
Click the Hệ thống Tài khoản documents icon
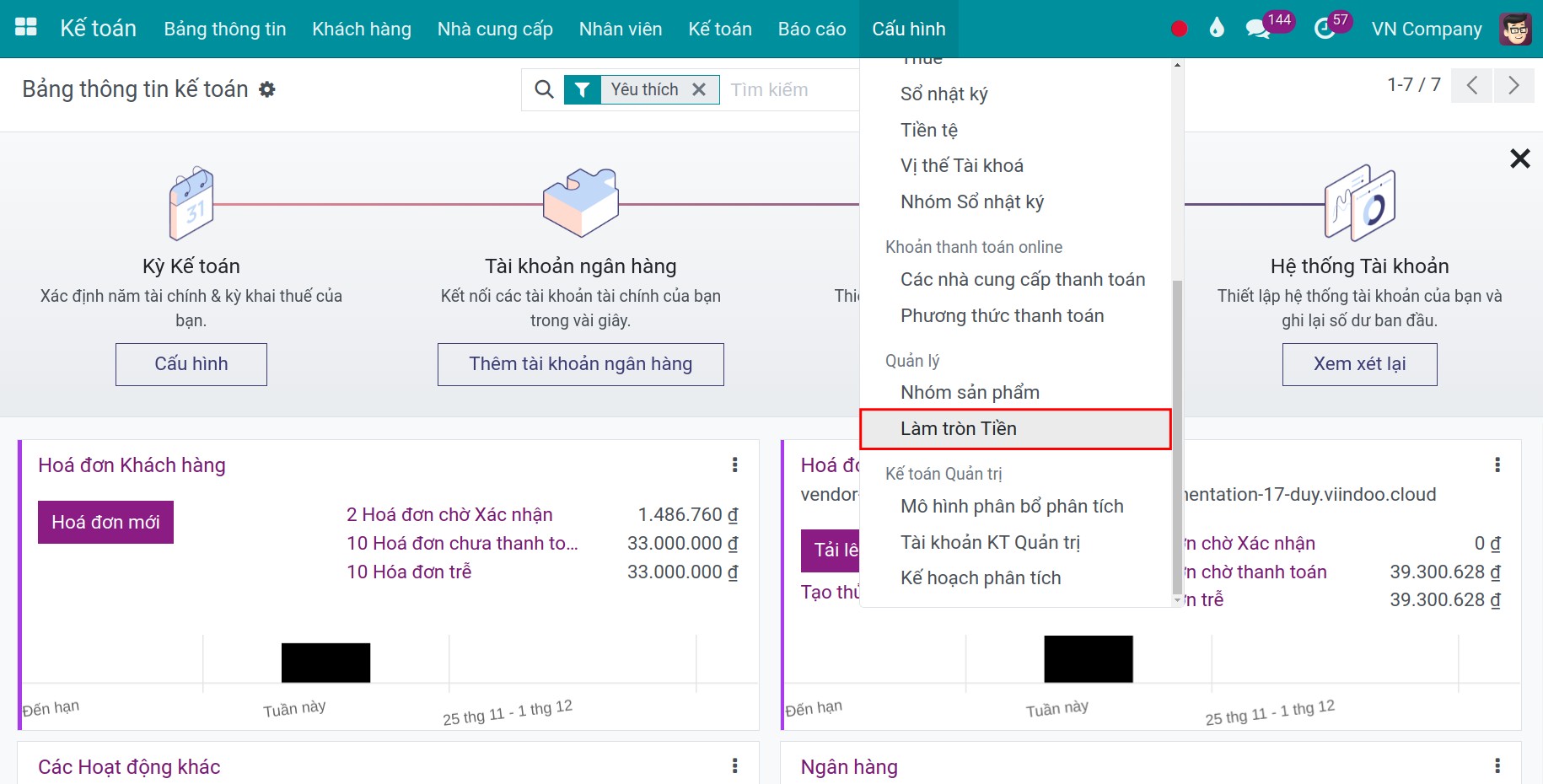(x=1359, y=203)
